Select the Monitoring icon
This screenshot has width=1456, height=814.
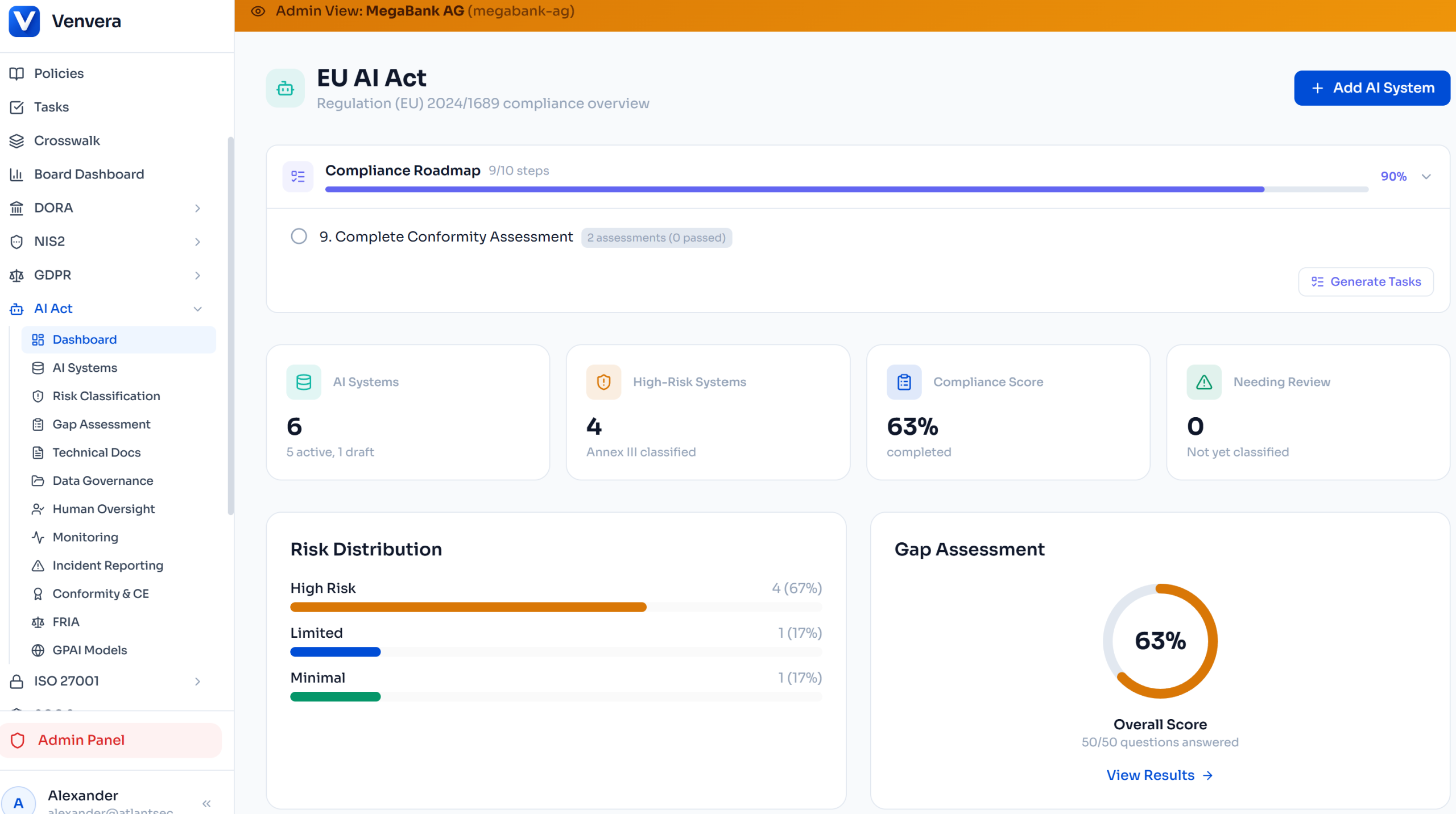[38, 537]
